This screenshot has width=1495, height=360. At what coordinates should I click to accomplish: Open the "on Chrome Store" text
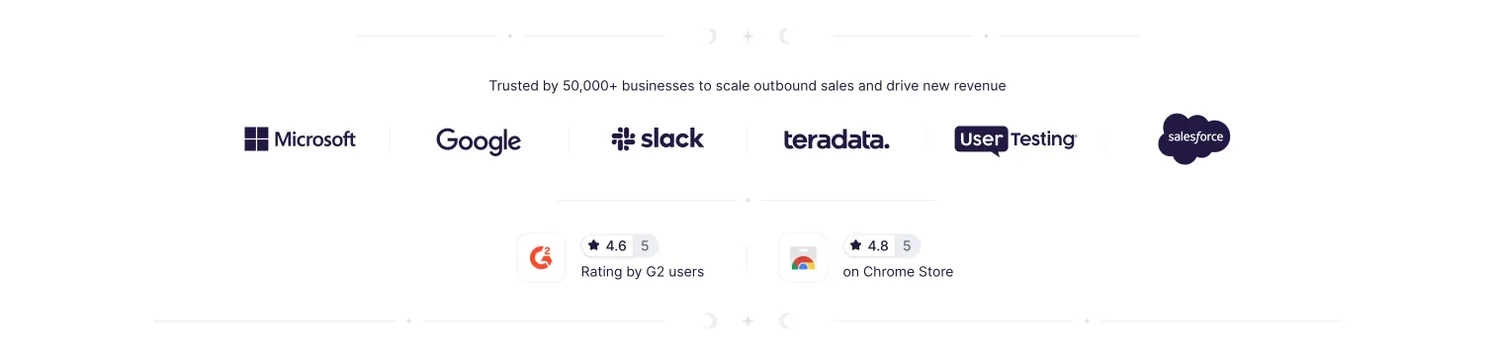click(x=898, y=272)
